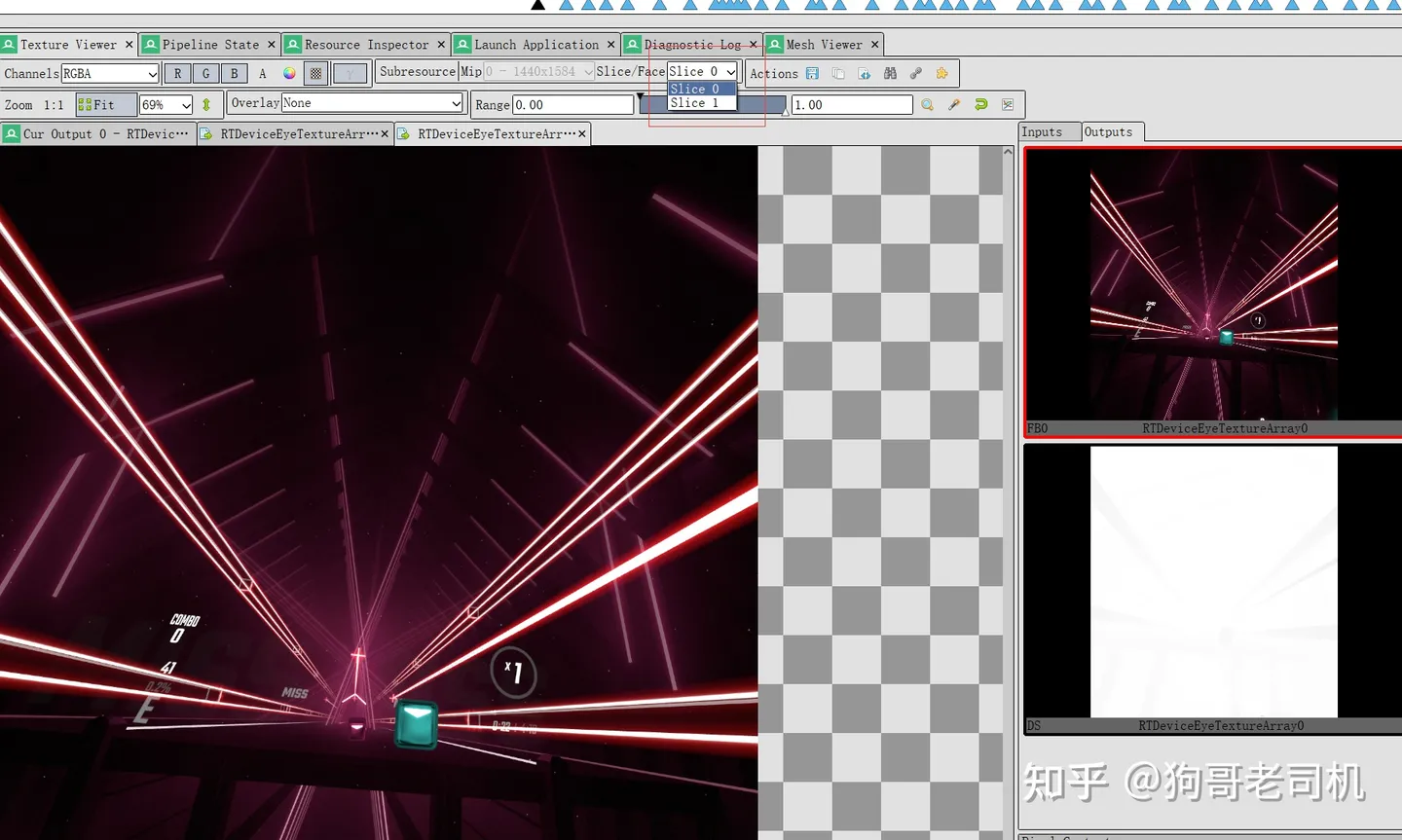Click the black point range slider handle
Screen dimensions: 1402x840
640,97
